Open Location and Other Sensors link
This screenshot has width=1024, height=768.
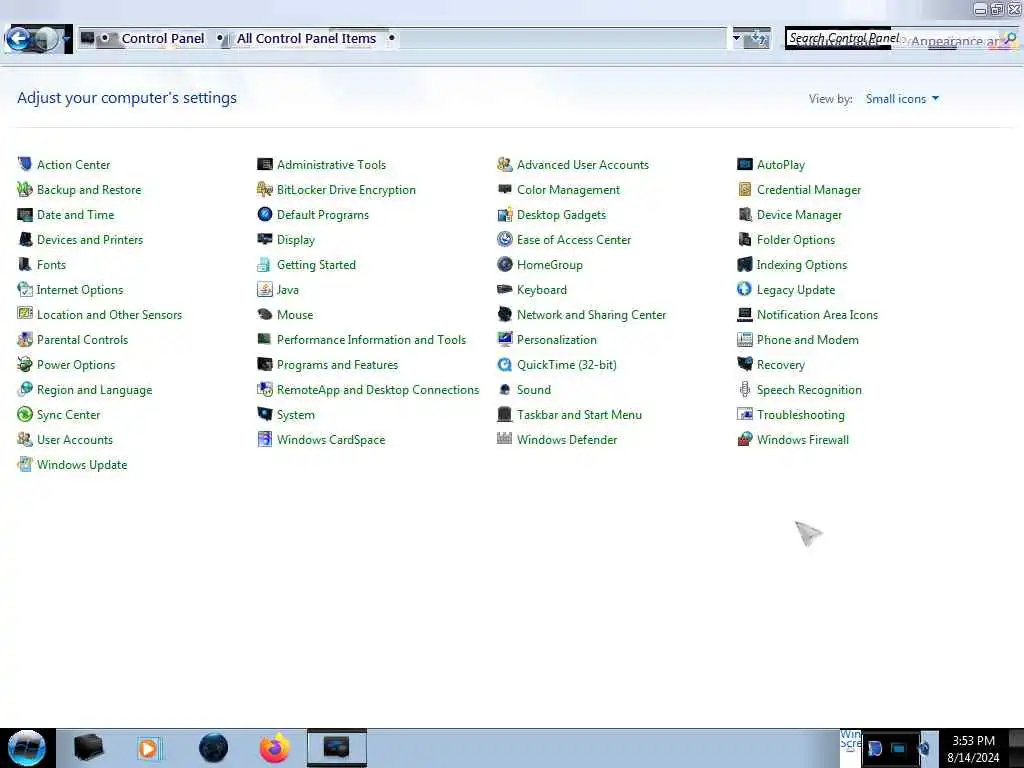tap(109, 315)
